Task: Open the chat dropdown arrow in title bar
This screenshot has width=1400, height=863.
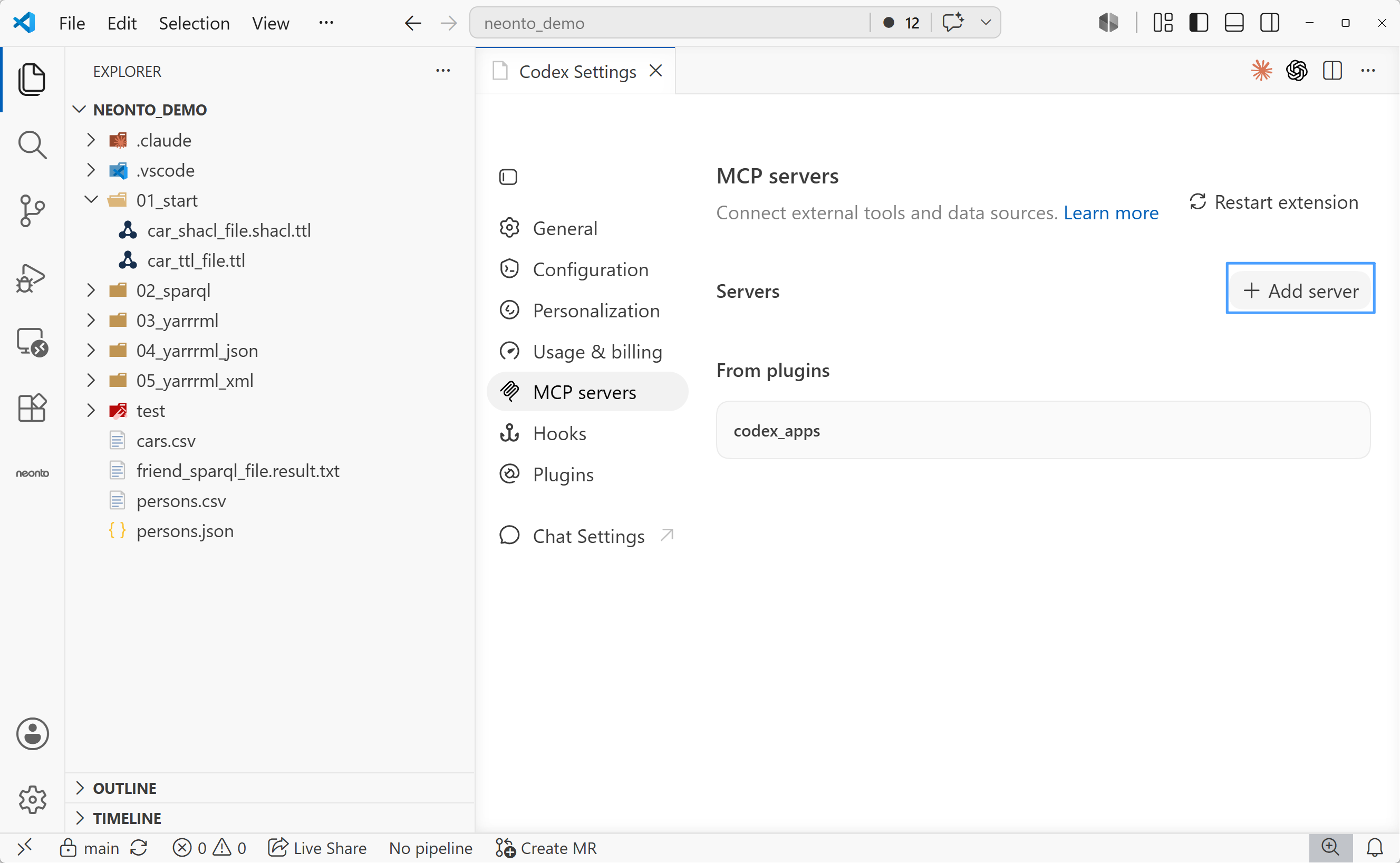Action: [x=986, y=23]
